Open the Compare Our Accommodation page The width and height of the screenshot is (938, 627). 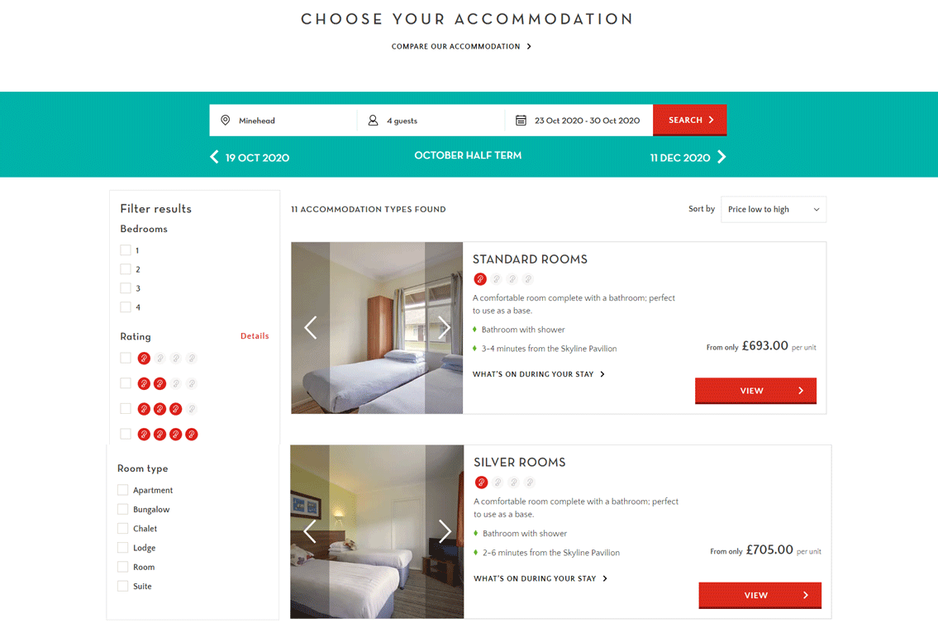tap(462, 46)
